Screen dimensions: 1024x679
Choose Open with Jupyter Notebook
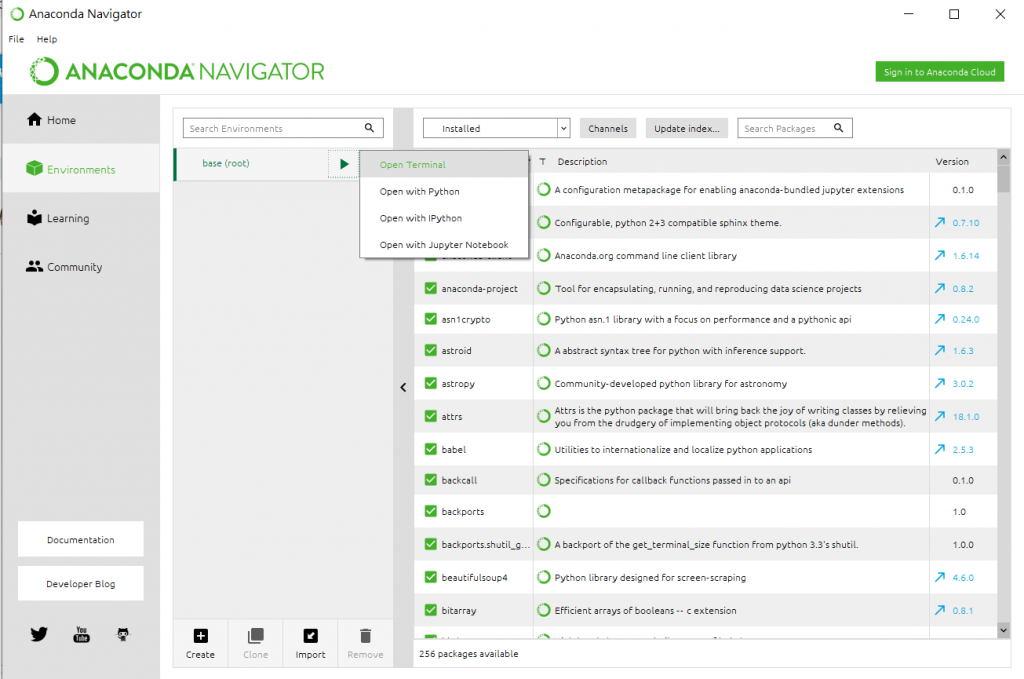coord(444,245)
